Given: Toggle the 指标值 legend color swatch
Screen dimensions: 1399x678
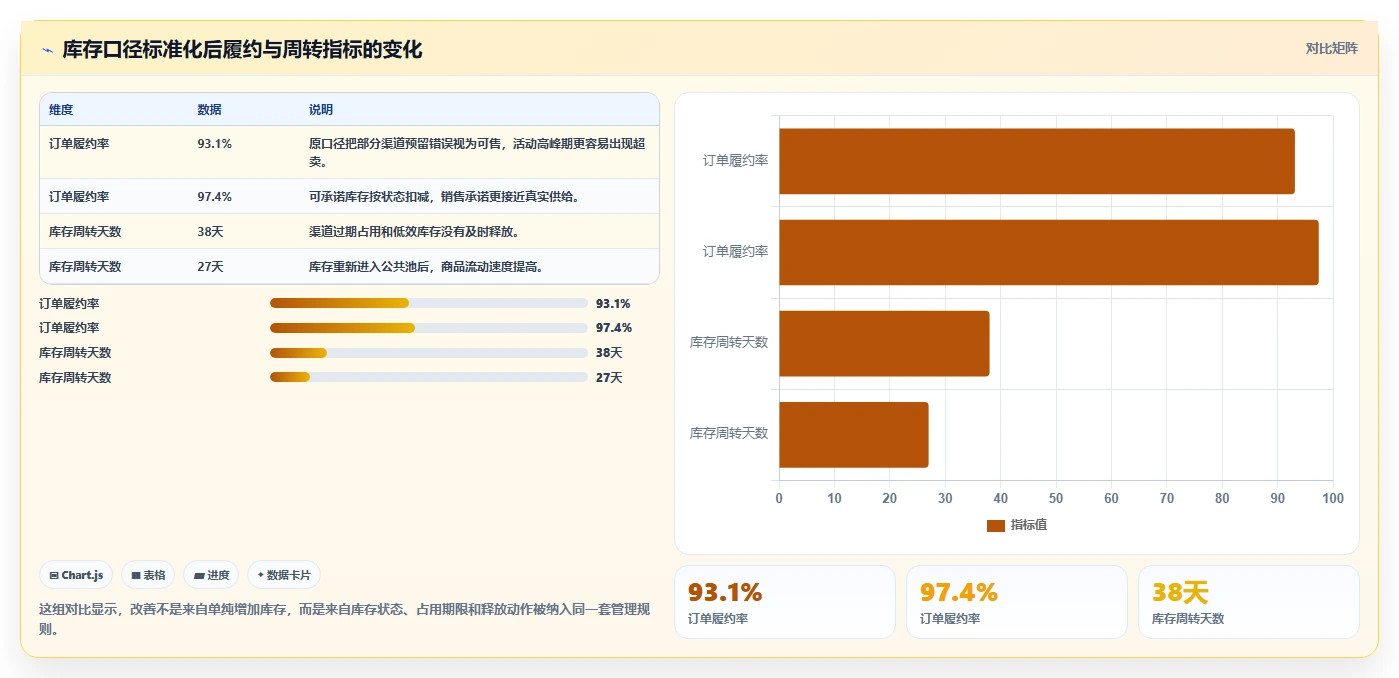Looking at the screenshot, I should [995, 525].
